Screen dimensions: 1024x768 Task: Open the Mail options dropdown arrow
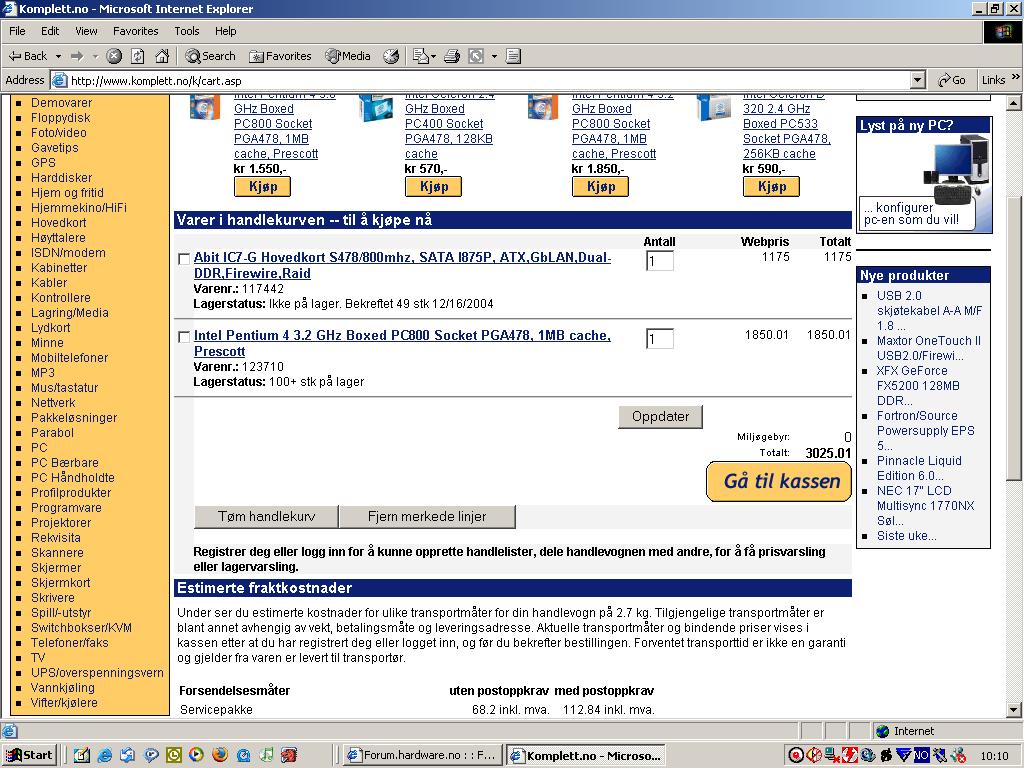tap(433, 56)
